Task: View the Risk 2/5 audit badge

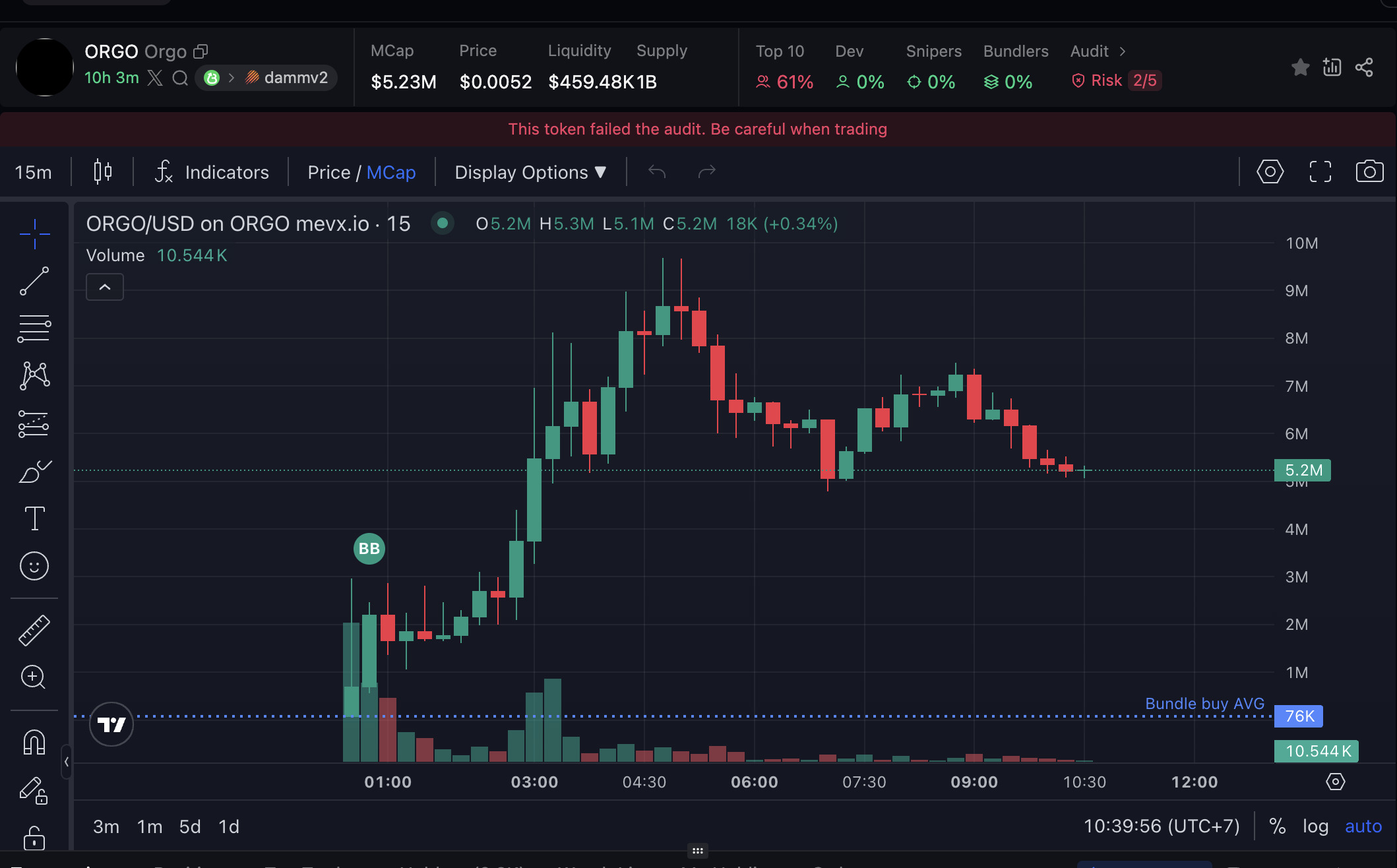Action: 1116,80
